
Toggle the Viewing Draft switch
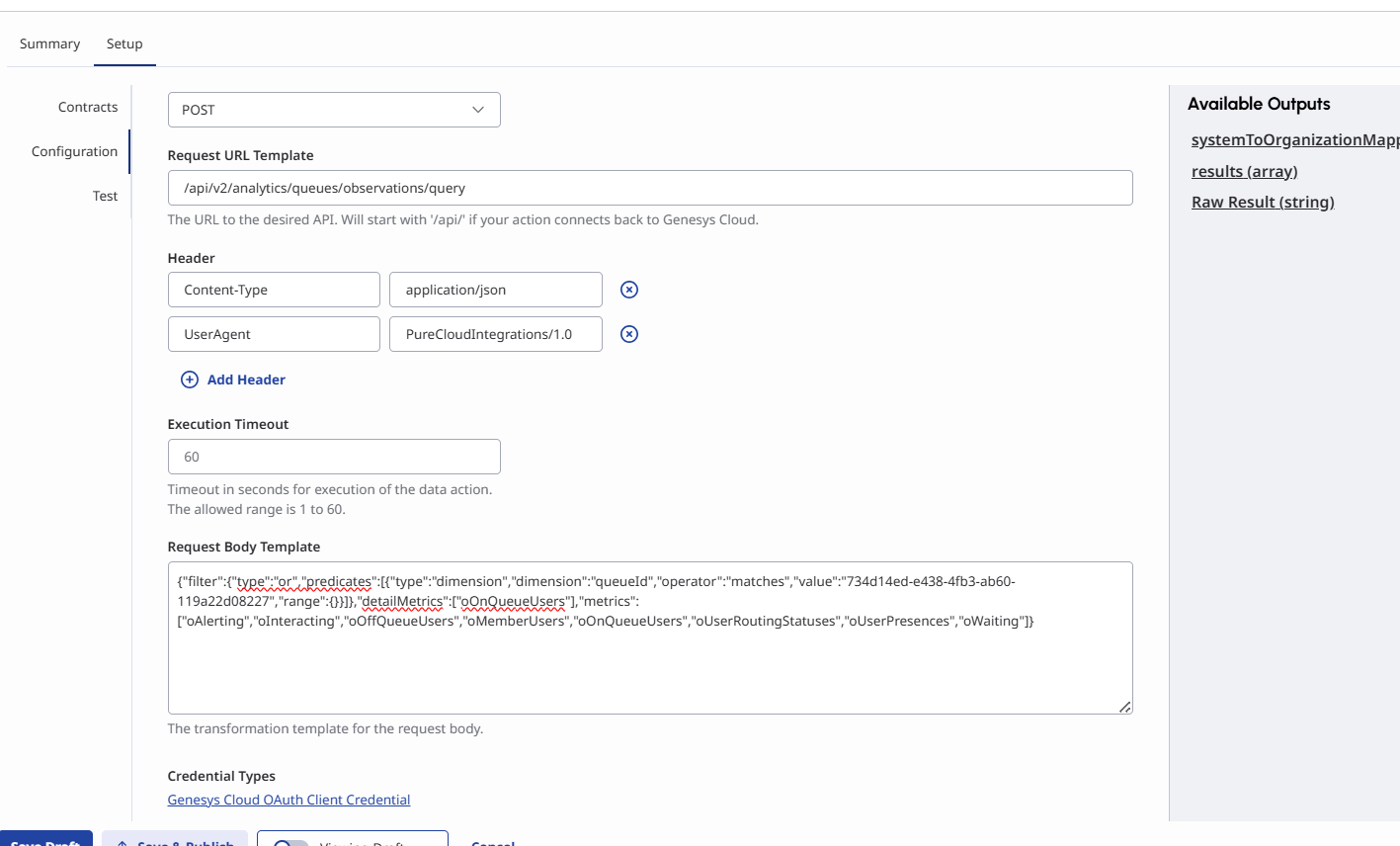click(x=291, y=842)
